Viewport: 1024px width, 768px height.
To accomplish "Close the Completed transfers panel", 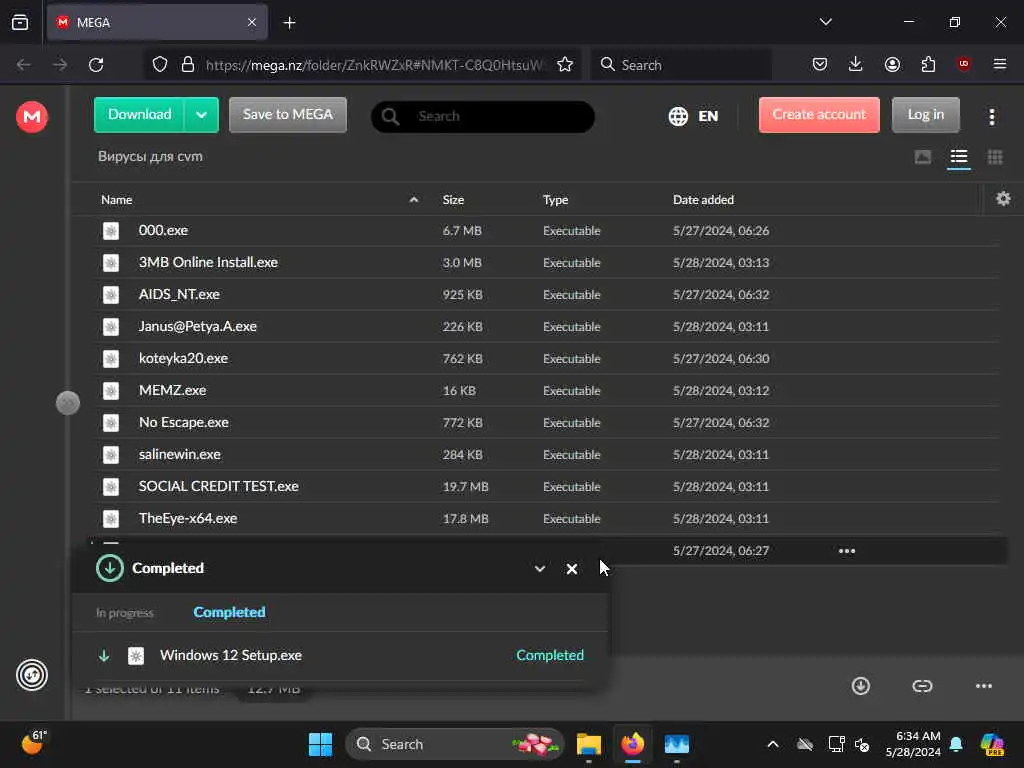I will 571,569.
